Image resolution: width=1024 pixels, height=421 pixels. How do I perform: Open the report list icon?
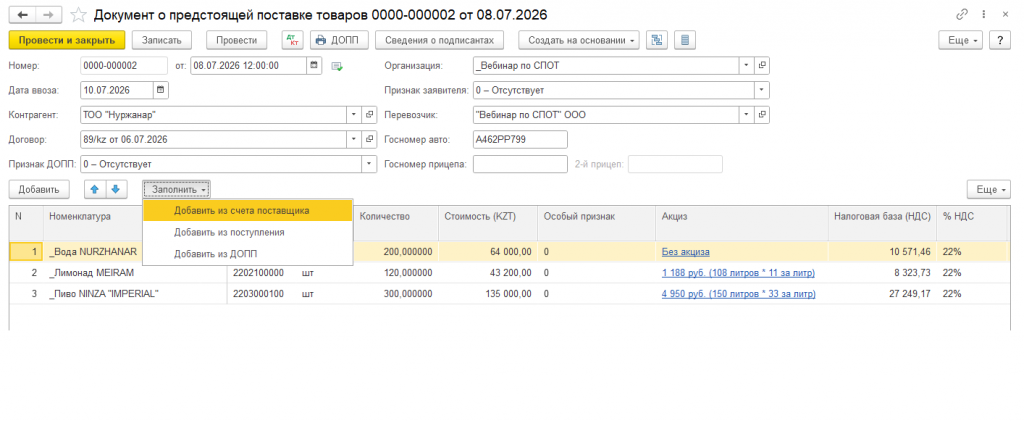pyautogui.click(x=684, y=40)
